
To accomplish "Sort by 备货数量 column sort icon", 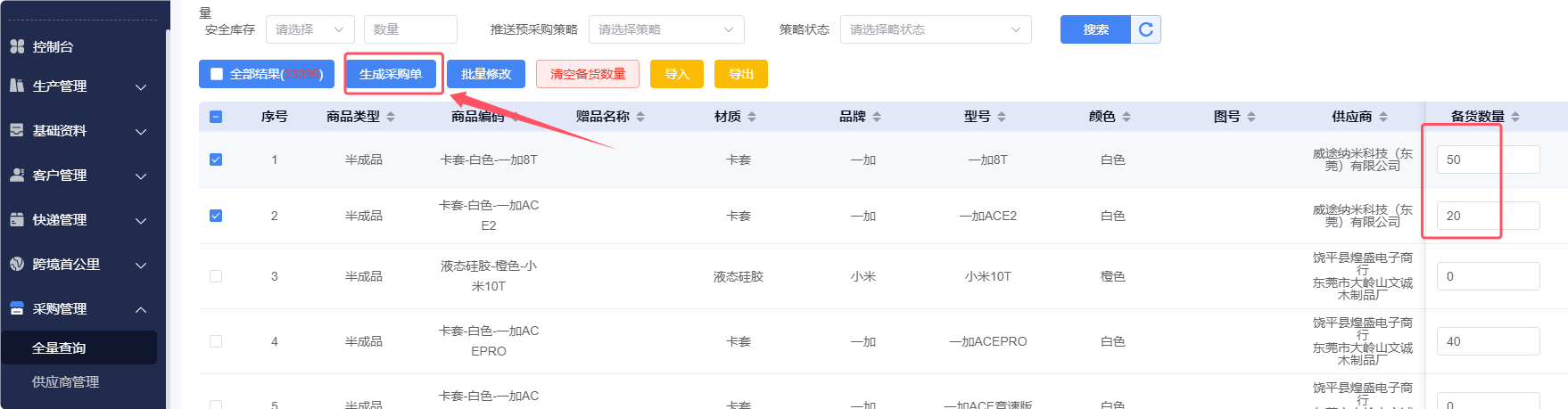I will pyautogui.click(x=1515, y=117).
